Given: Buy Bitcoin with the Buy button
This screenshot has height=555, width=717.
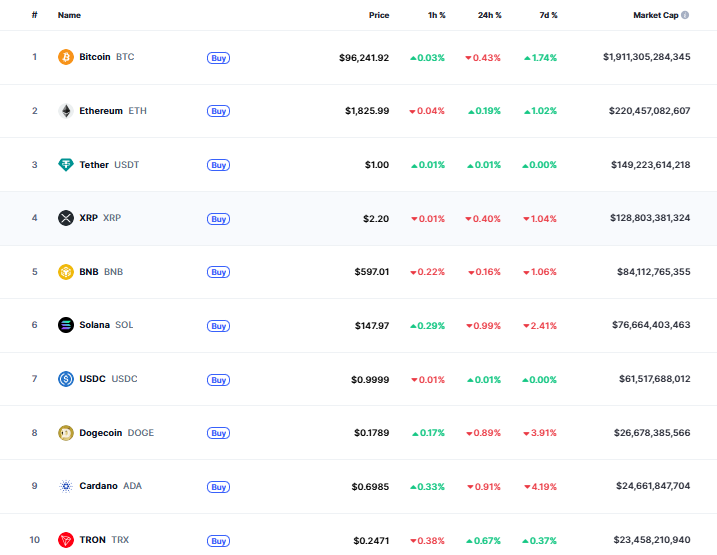Looking at the screenshot, I should 219,58.
